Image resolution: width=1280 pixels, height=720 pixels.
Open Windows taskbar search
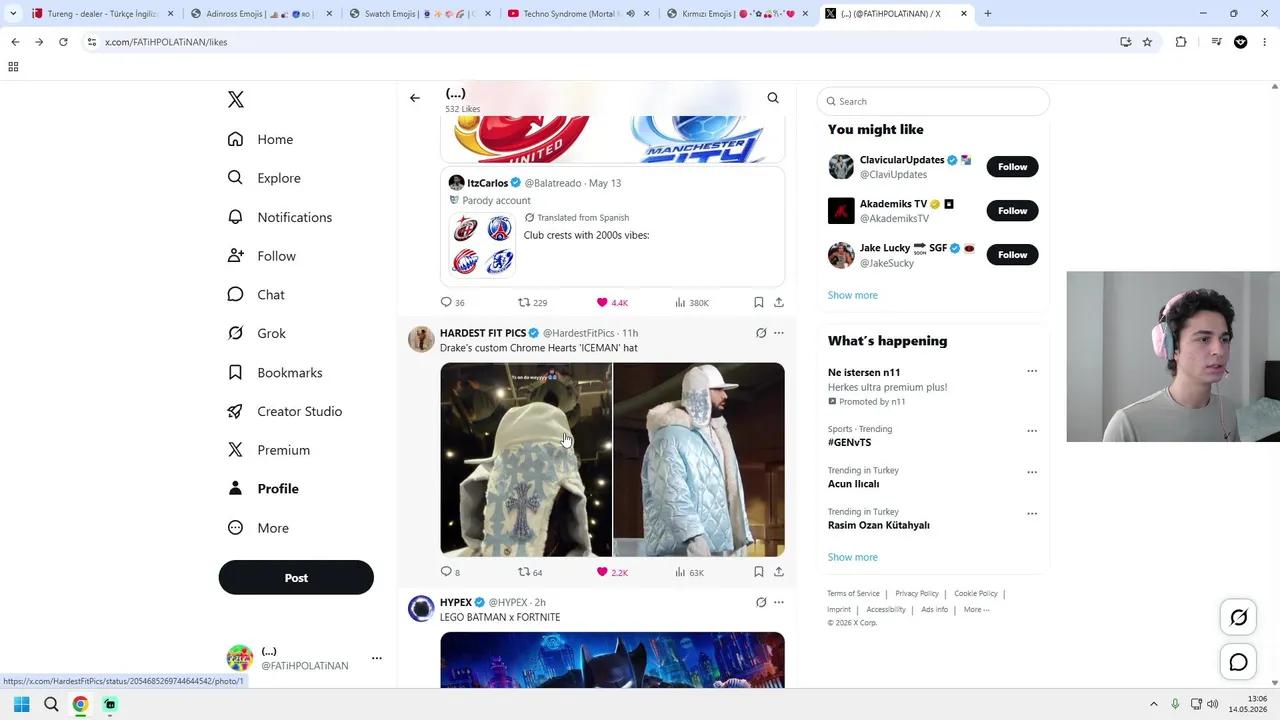click(x=51, y=704)
